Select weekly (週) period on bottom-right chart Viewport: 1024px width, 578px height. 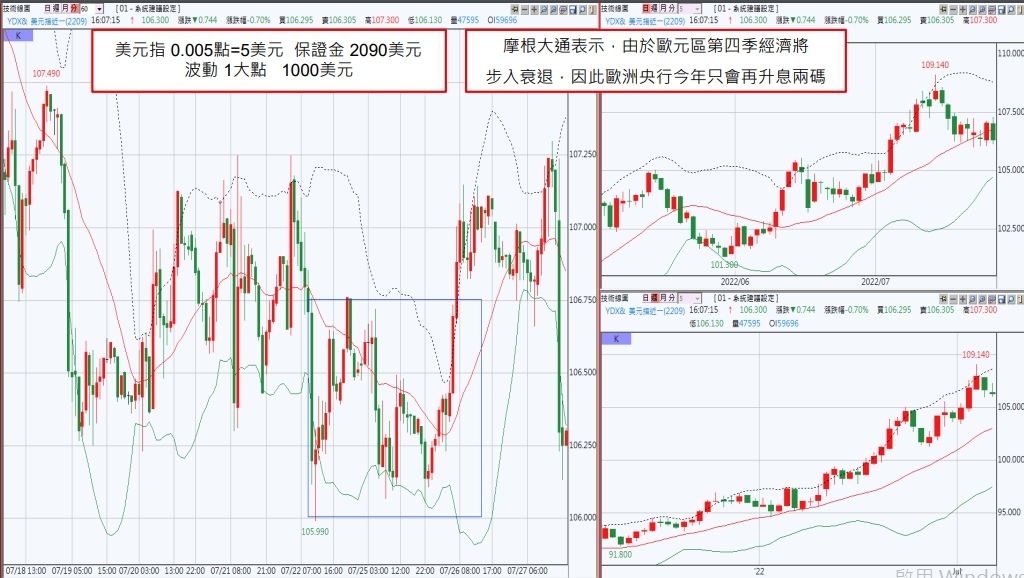655,298
